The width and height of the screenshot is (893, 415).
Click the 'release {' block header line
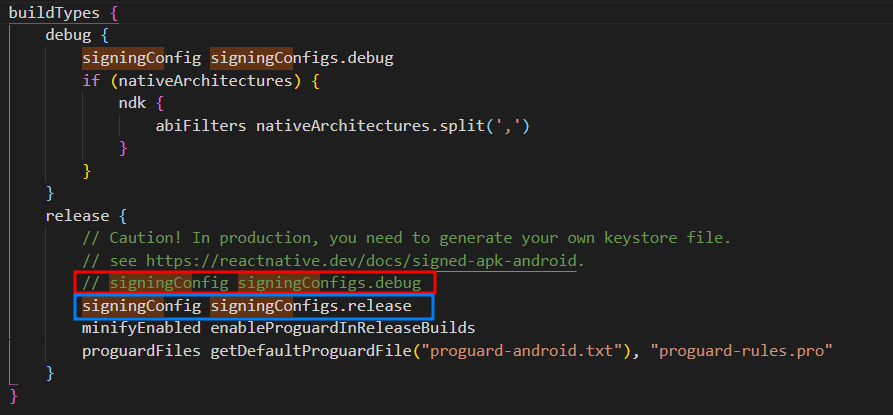click(x=85, y=216)
